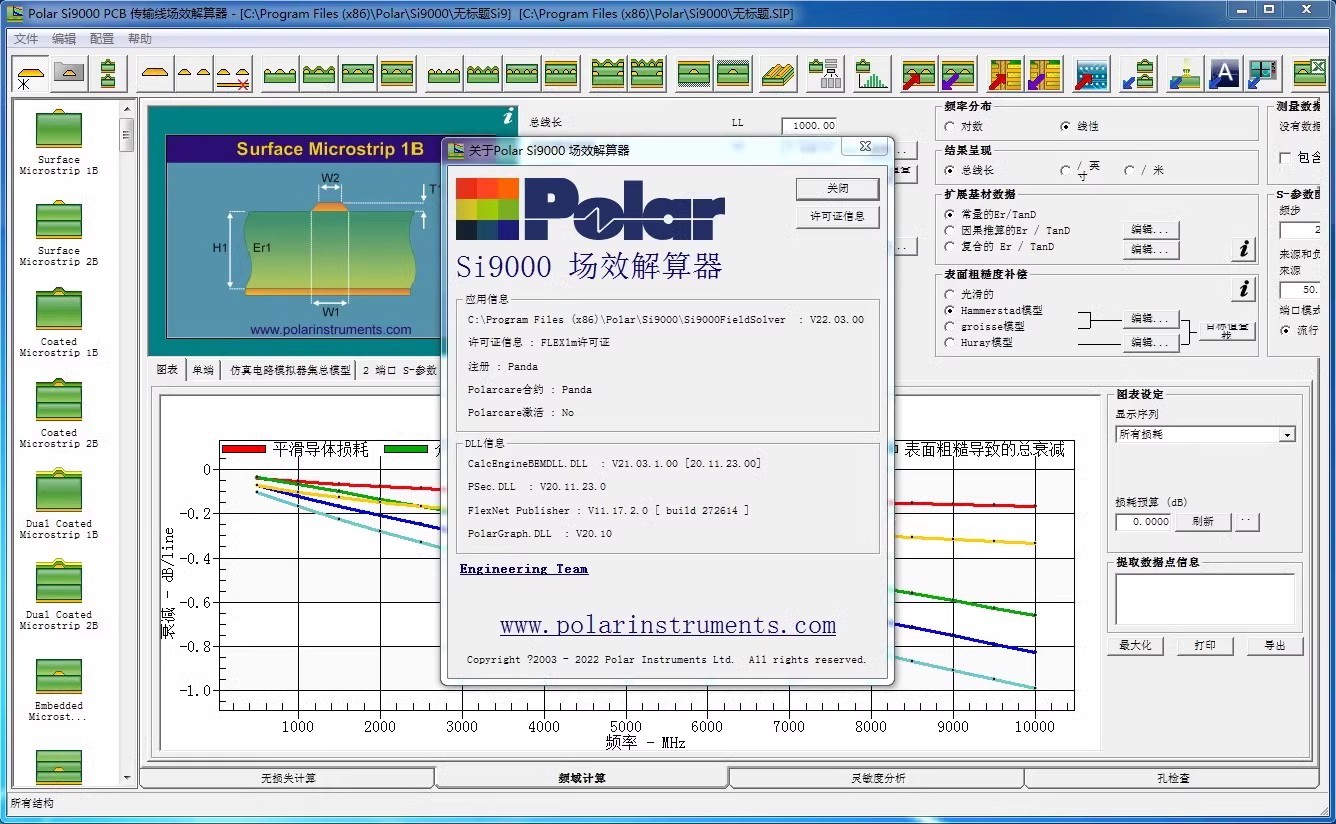The height and width of the screenshot is (824, 1336).
Task: Select the 光滑的 roughness radio button
Action: tap(949, 294)
